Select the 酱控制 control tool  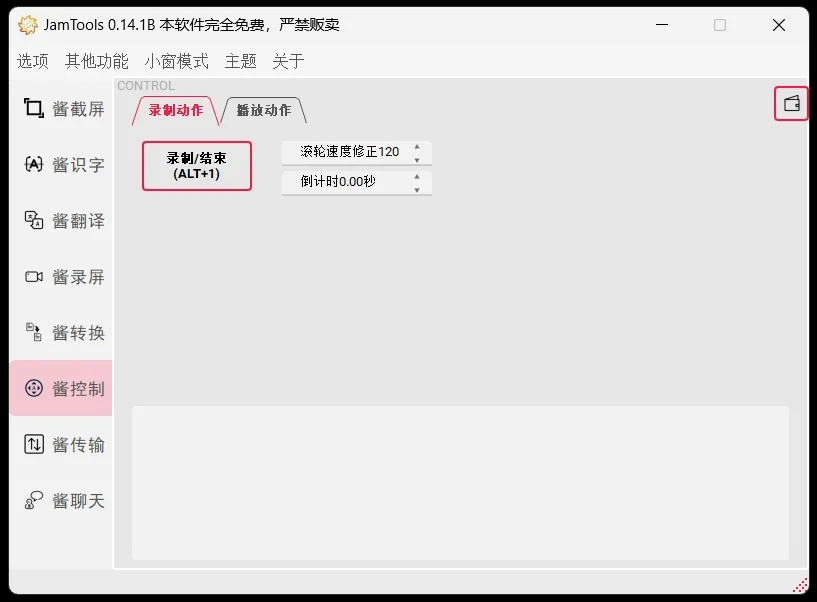[61, 388]
